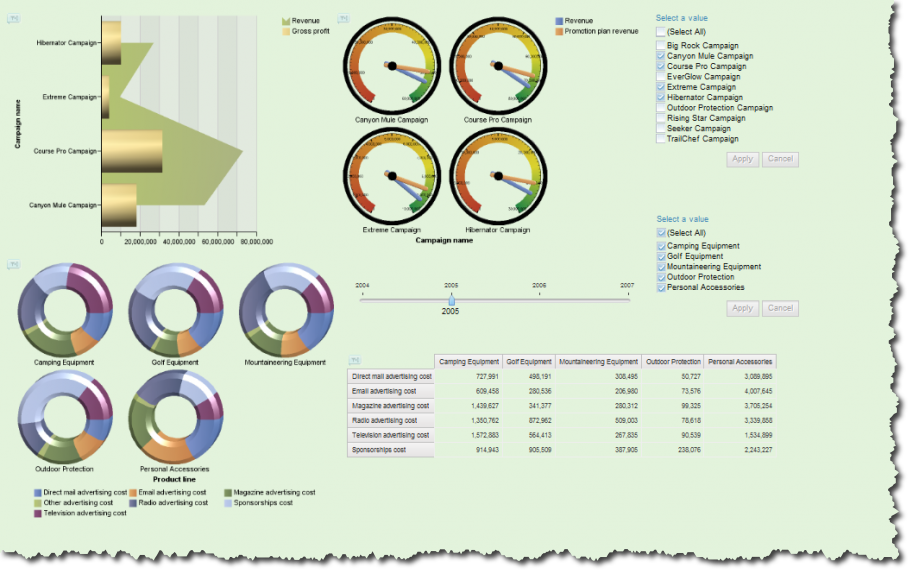The width and height of the screenshot is (910, 571).
Task: Click the info icon beside the campaign bar chart
Action: coord(13,19)
